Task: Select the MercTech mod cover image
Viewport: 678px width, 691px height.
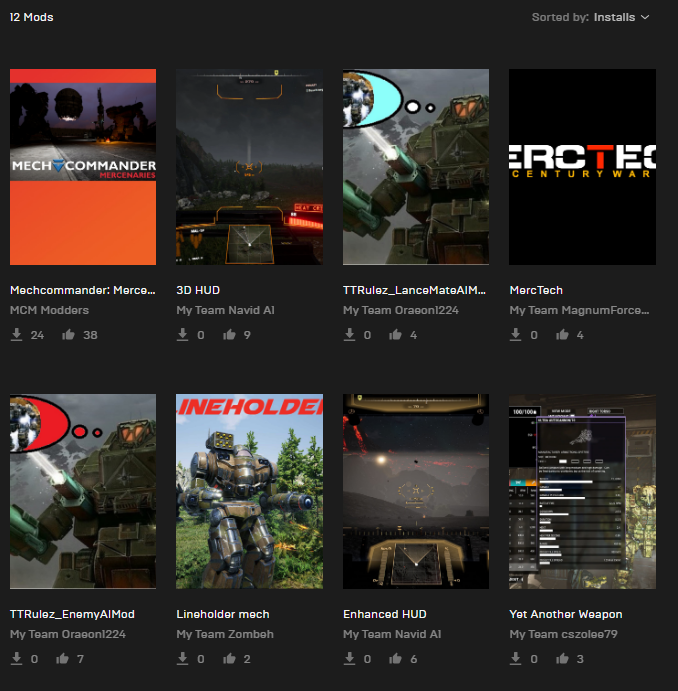Action: tap(582, 167)
